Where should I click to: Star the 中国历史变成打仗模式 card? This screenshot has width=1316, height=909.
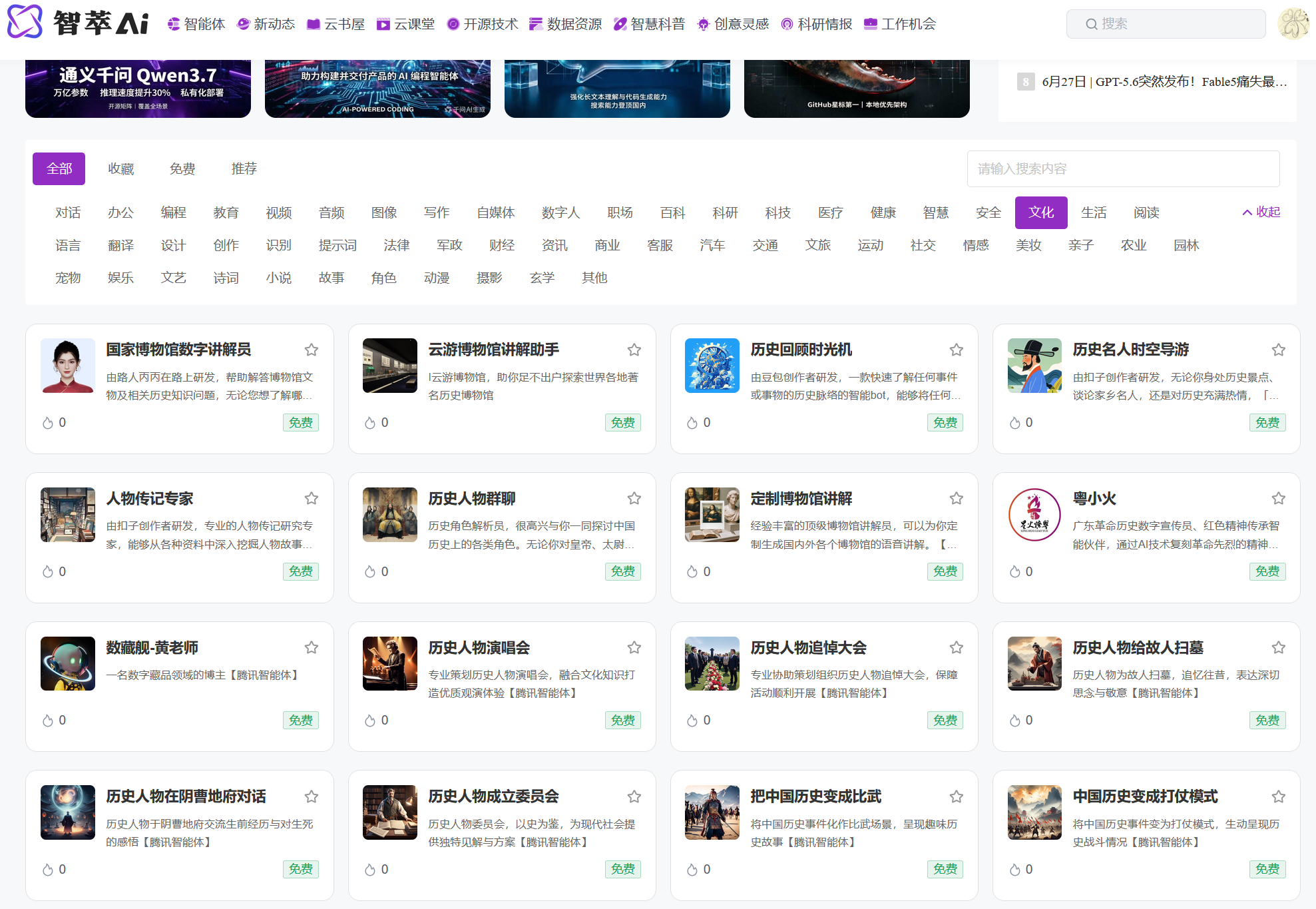(1279, 796)
